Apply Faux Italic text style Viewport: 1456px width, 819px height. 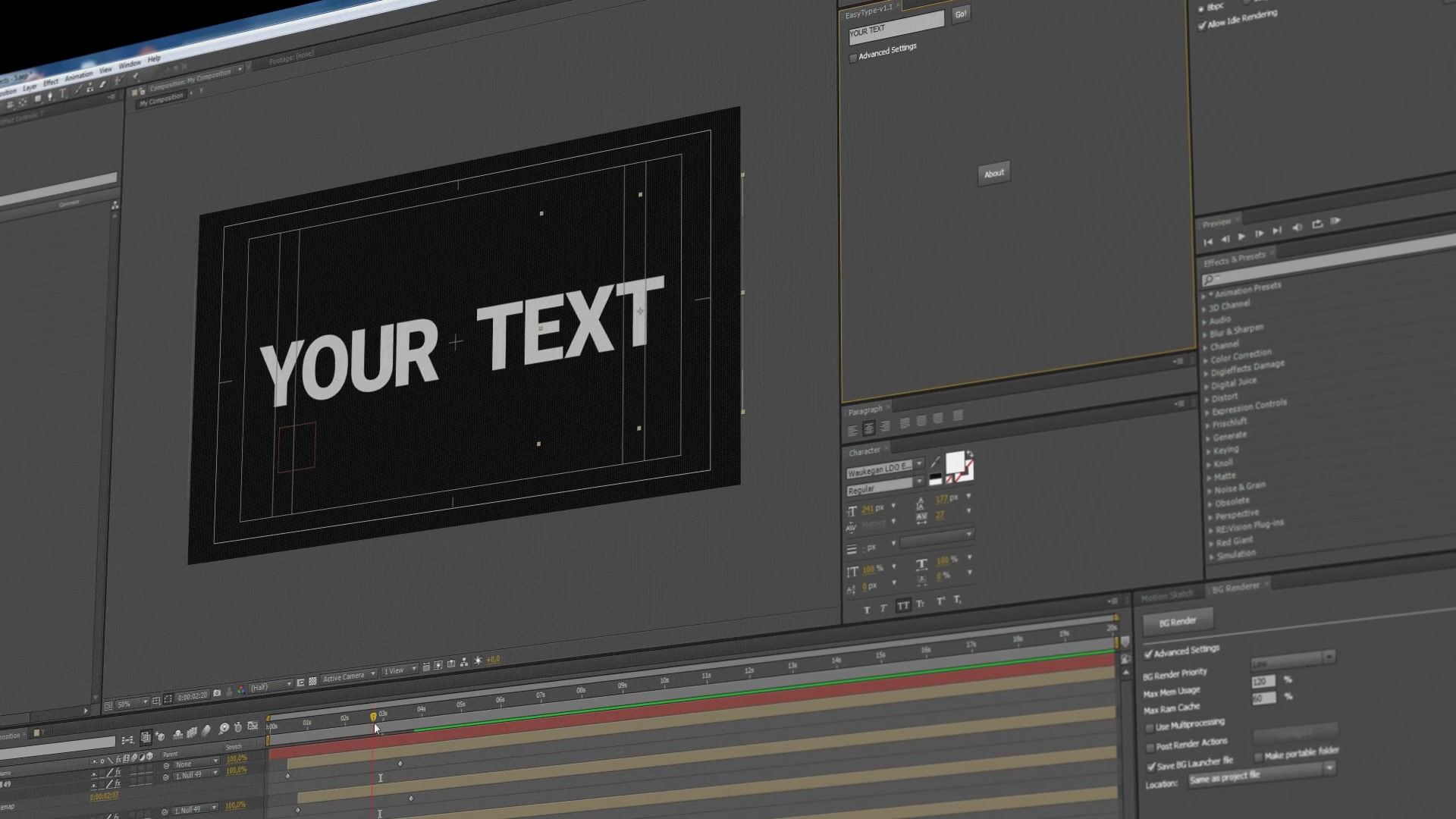(x=883, y=608)
